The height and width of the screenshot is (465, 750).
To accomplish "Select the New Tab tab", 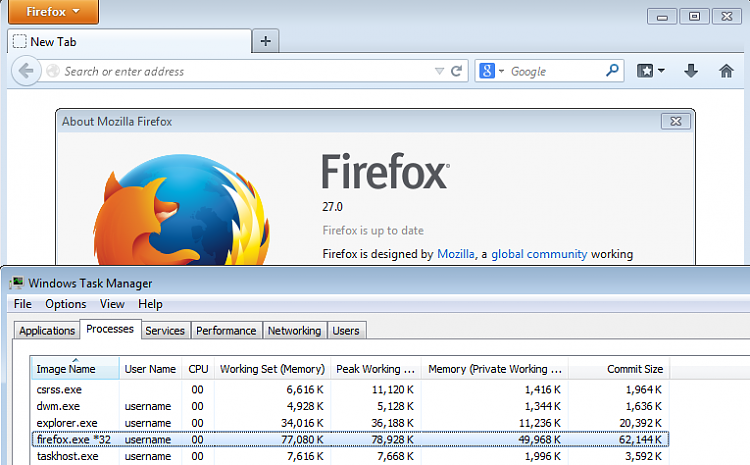I will tap(129, 42).
